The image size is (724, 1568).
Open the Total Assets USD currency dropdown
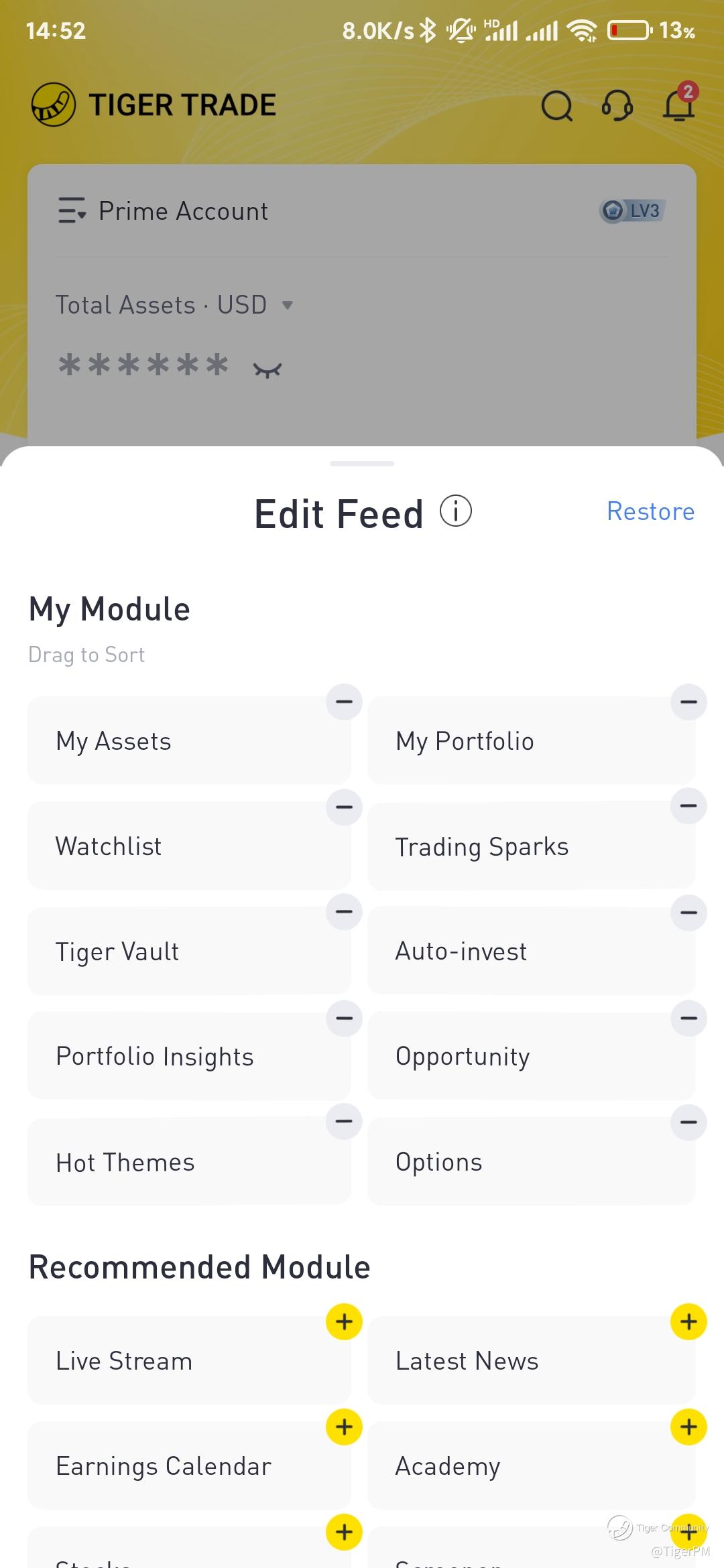[288, 306]
